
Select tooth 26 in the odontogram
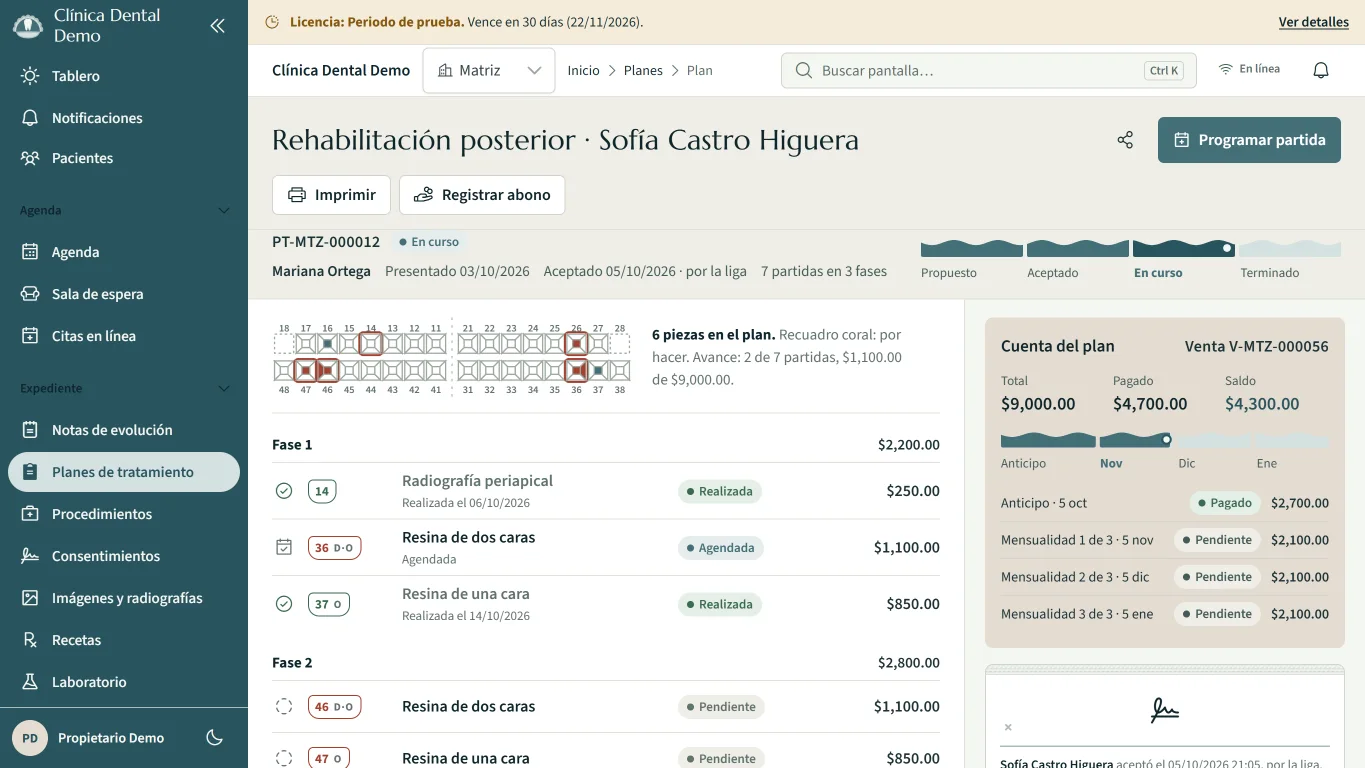576,344
